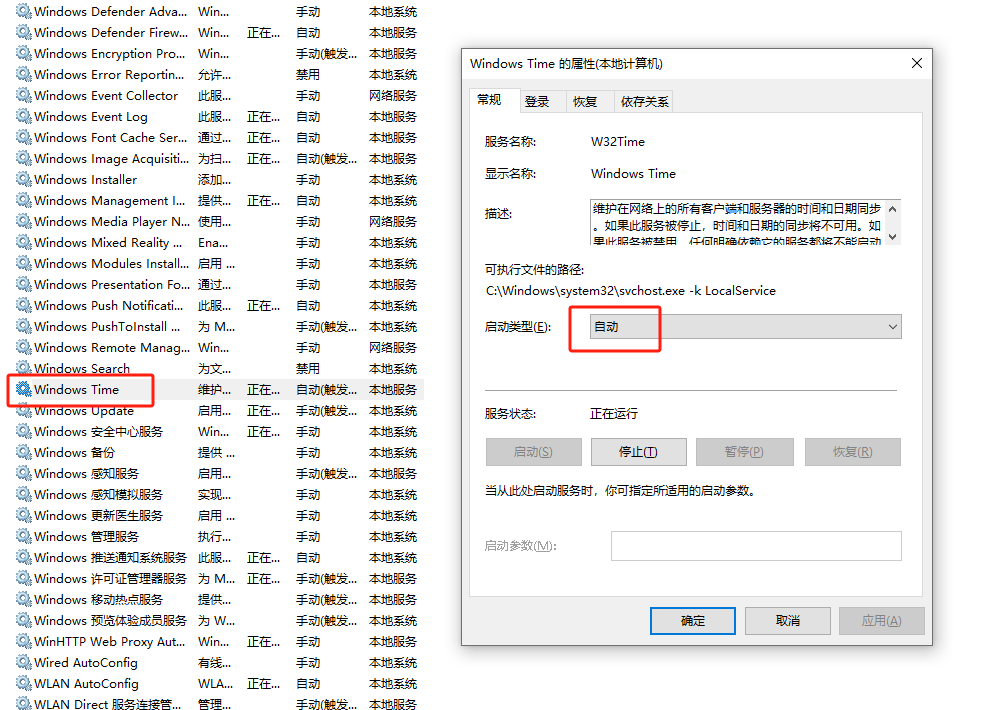
Task: Select Windows Event Collector service name
Action: pos(106,95)
